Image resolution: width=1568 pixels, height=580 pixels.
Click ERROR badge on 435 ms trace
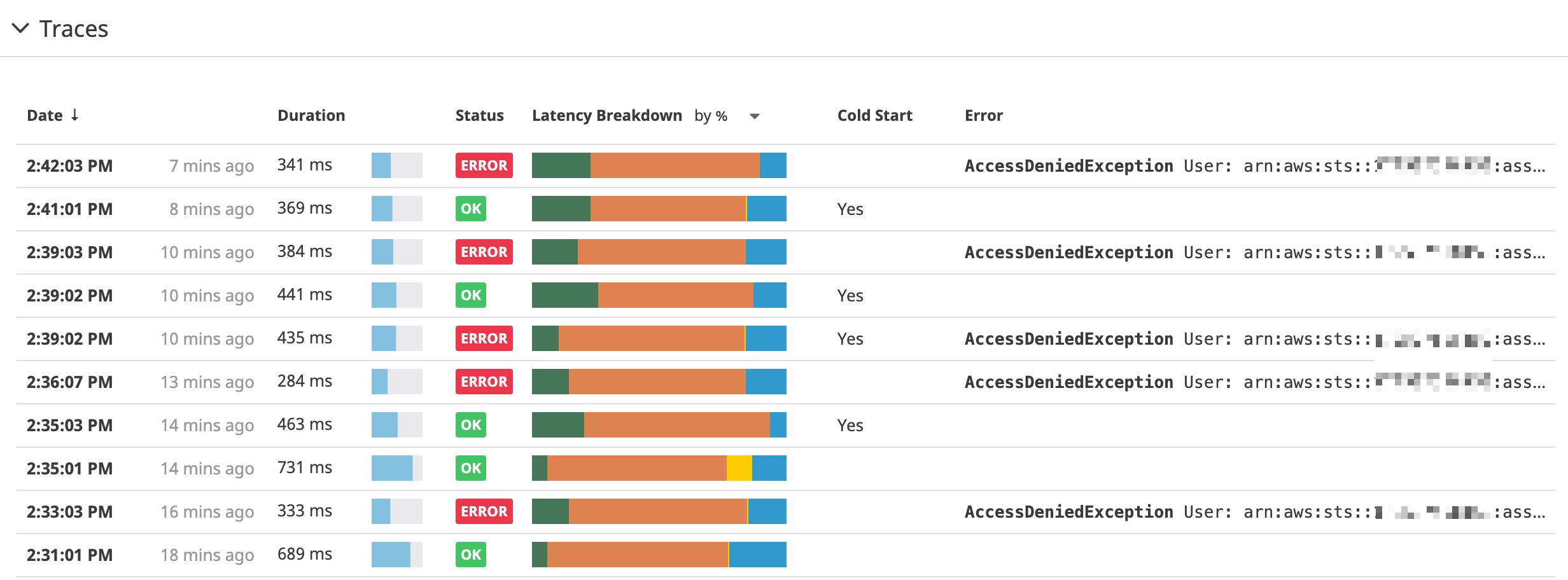484,338
